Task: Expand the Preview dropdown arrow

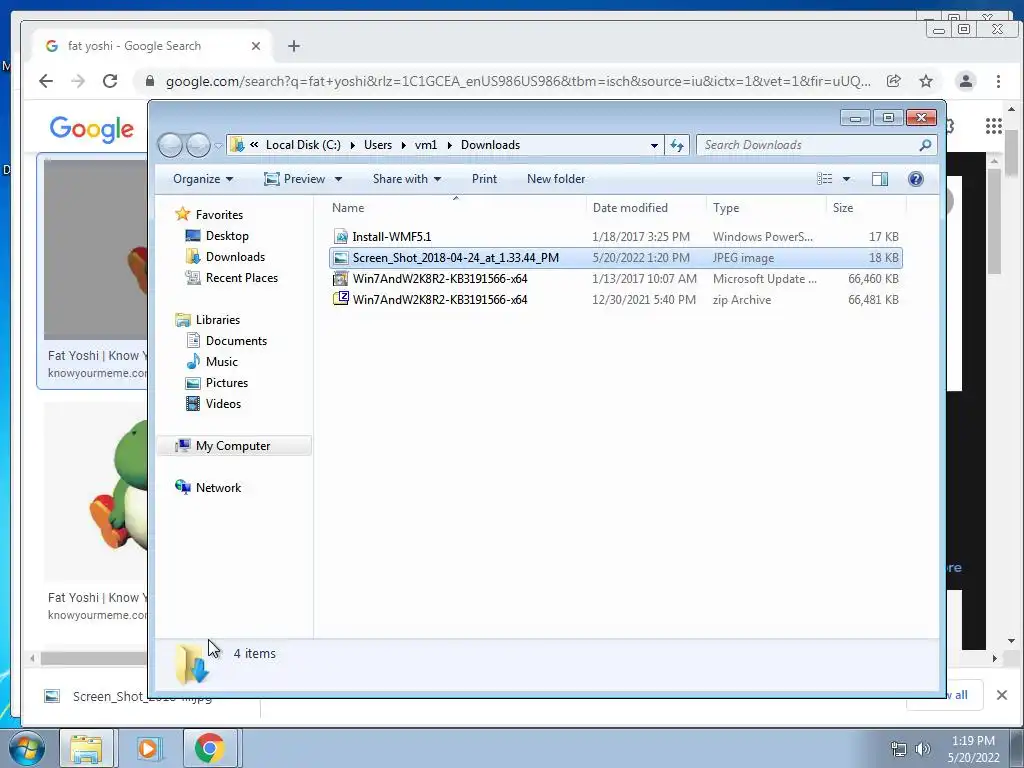Action: click(338, 179)
